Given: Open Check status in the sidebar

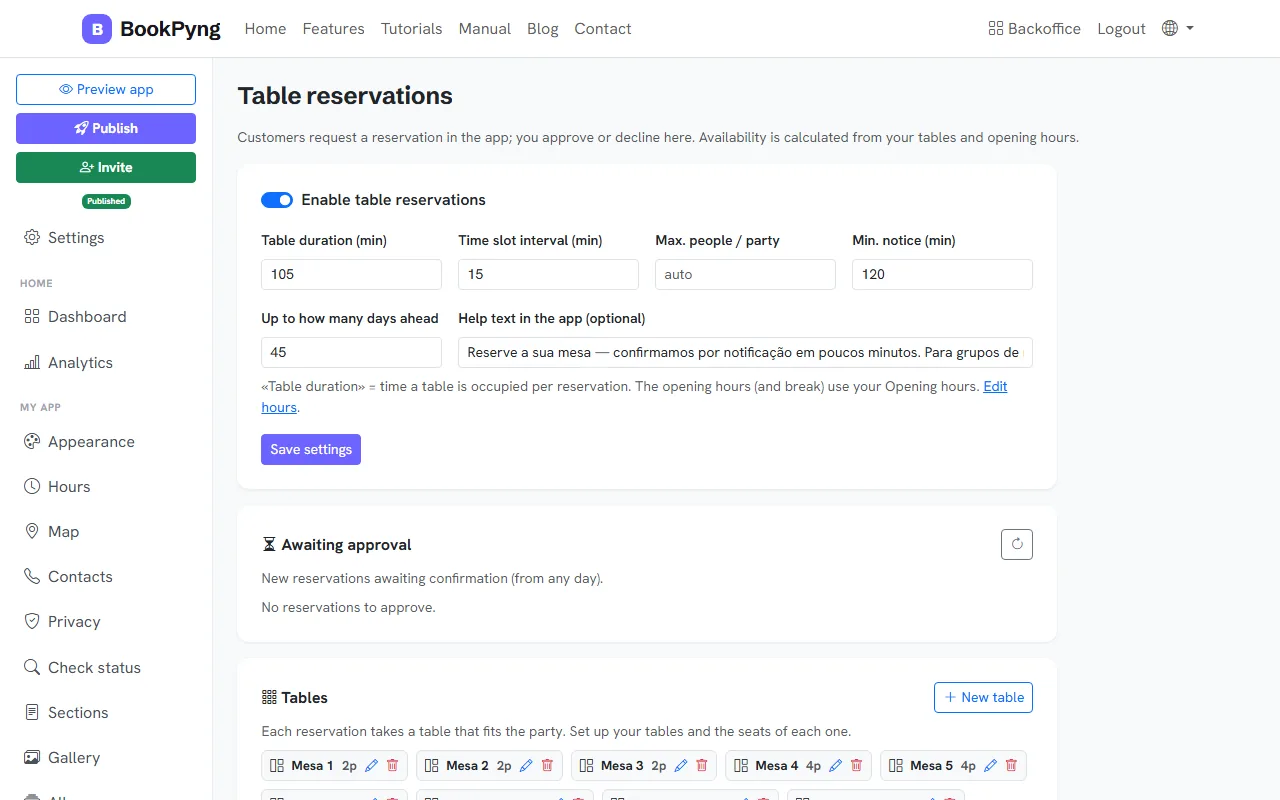Looking at the screenshot, I should point(106,668).
